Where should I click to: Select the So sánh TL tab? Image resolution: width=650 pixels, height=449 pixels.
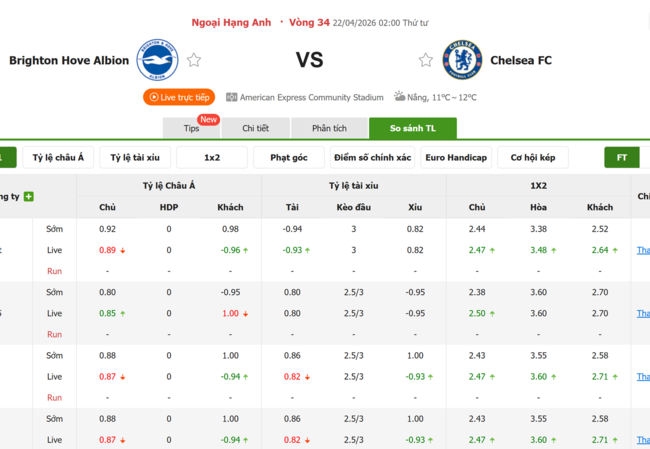coord(412,128)
